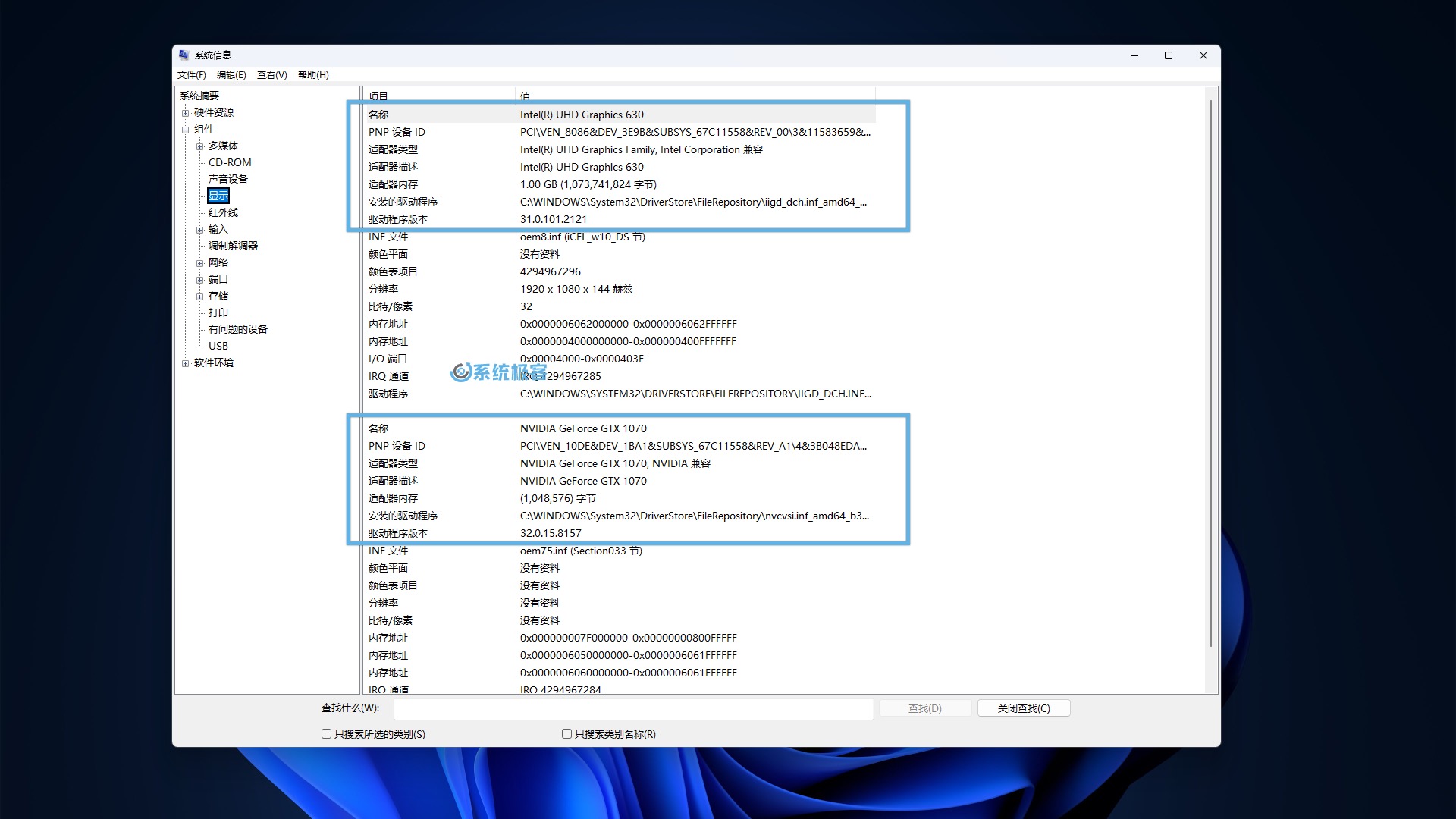The image size is (1456, 819).
Task: Select the 有问题的设备 tree item
Action: coord(237,328)
